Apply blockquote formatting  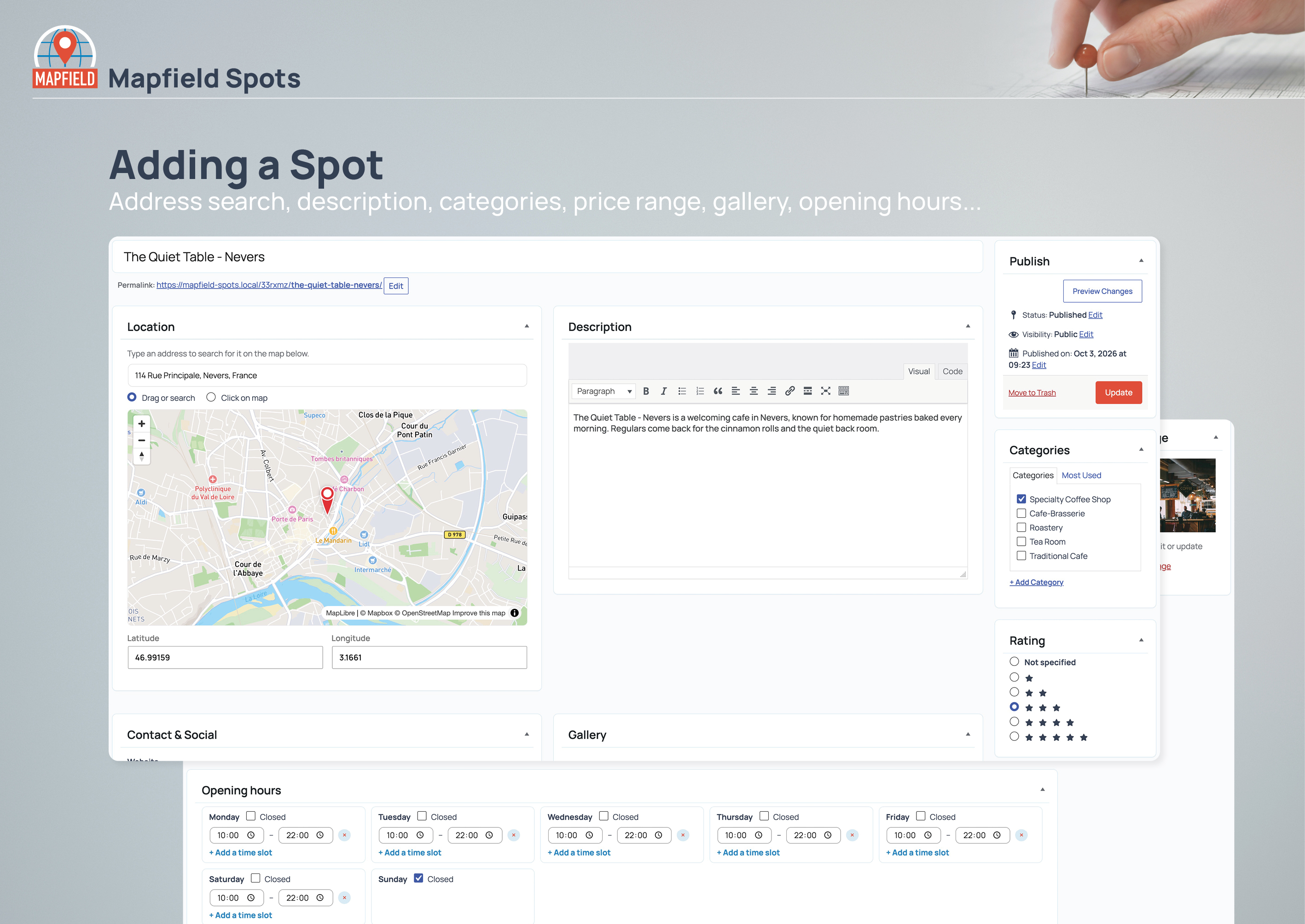718,391
